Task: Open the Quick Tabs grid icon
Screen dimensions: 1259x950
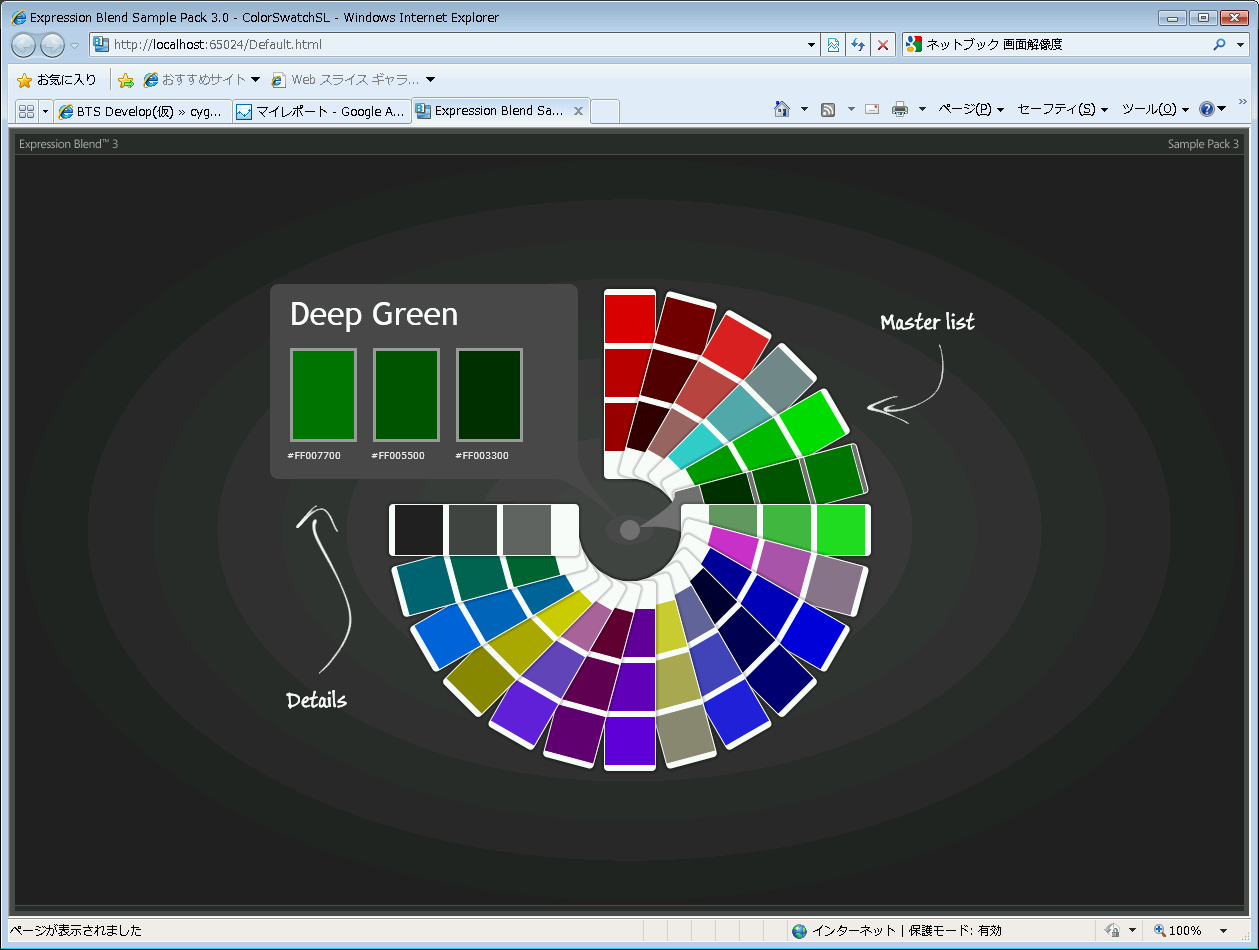Action: tap(26, 111)
